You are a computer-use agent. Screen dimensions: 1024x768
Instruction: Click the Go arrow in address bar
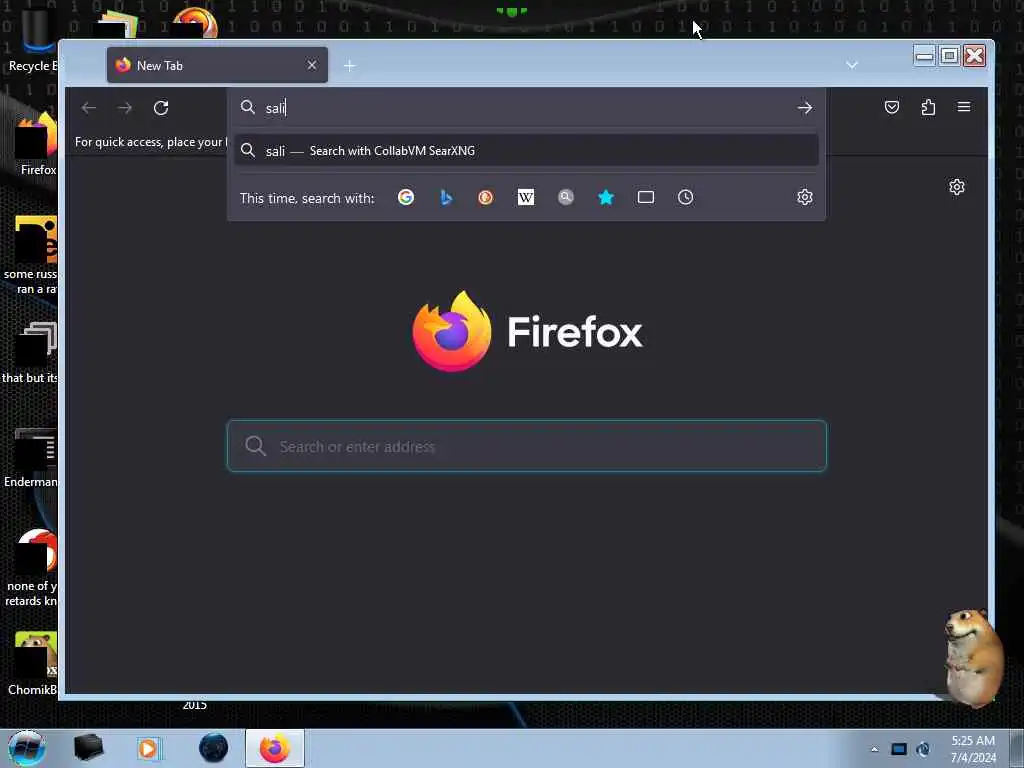coord(805,108)
